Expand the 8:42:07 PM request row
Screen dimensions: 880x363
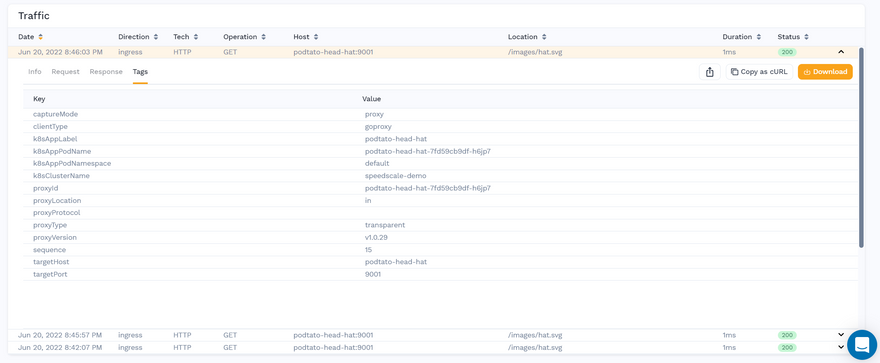click(x=841, y=347)
